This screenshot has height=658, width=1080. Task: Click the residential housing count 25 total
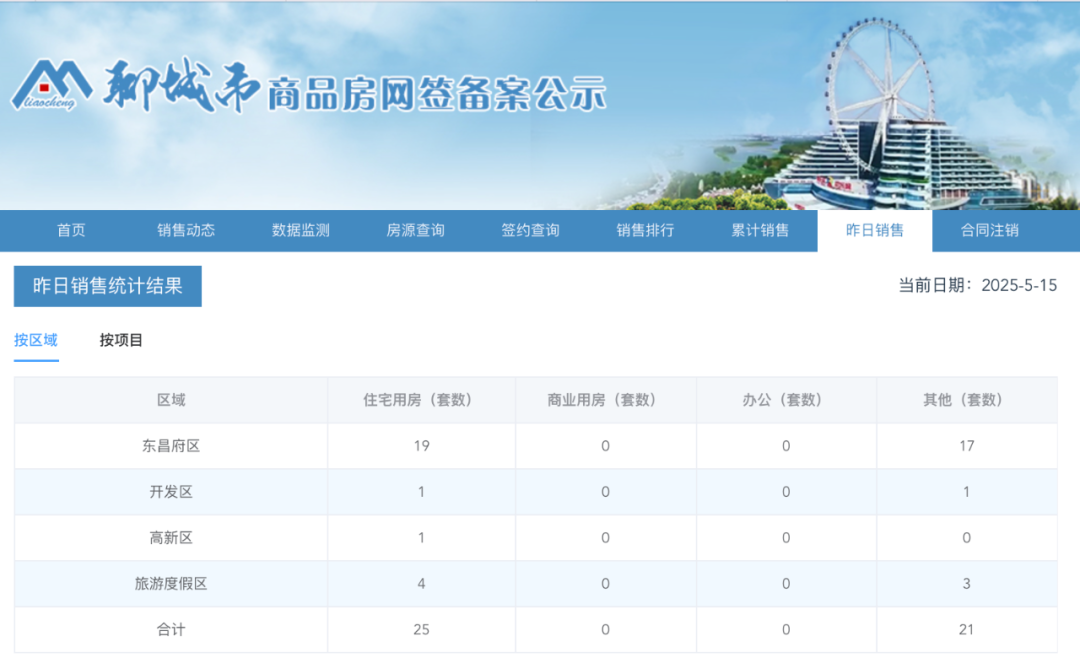tap(421, 630)
